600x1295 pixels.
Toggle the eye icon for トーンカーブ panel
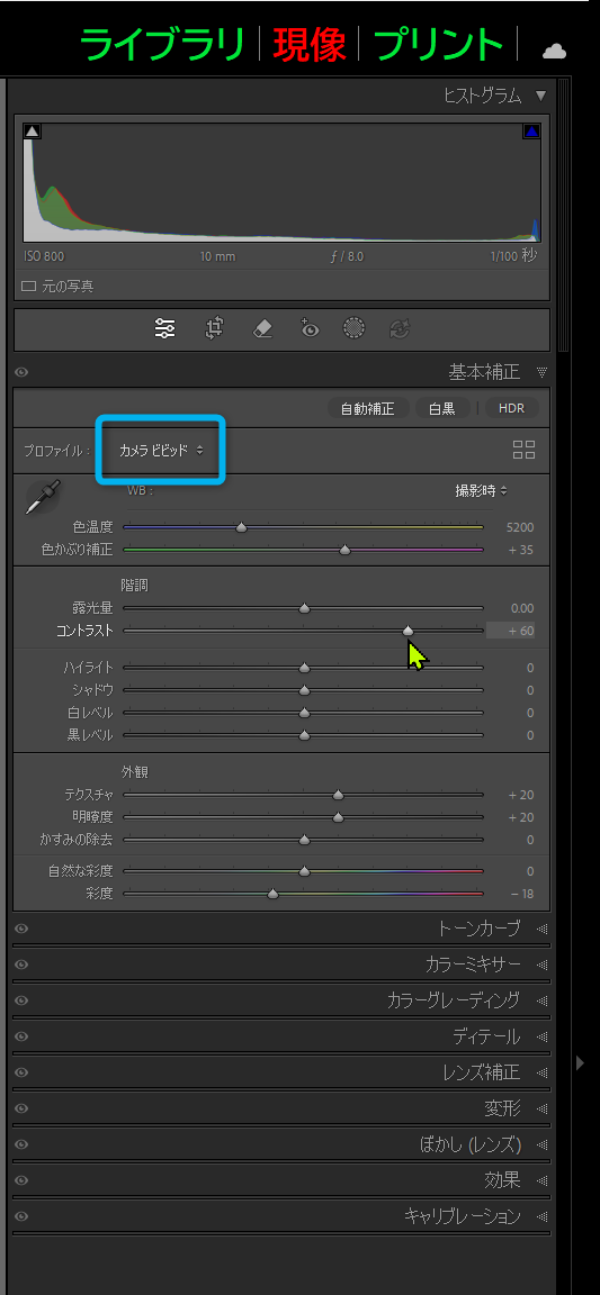[x=22, y=929]
